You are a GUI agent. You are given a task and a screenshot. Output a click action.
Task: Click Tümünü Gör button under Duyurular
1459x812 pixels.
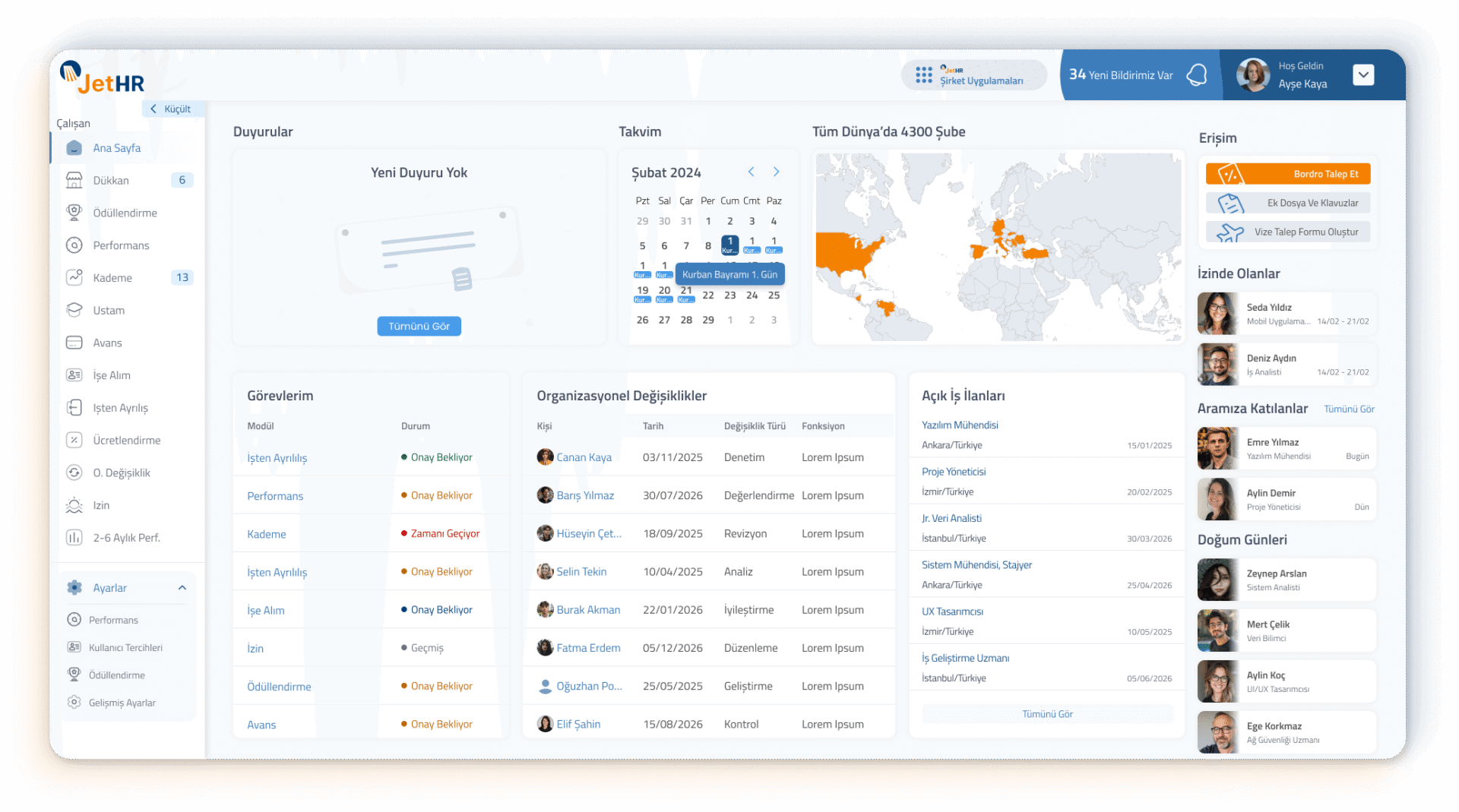point(419,326)
